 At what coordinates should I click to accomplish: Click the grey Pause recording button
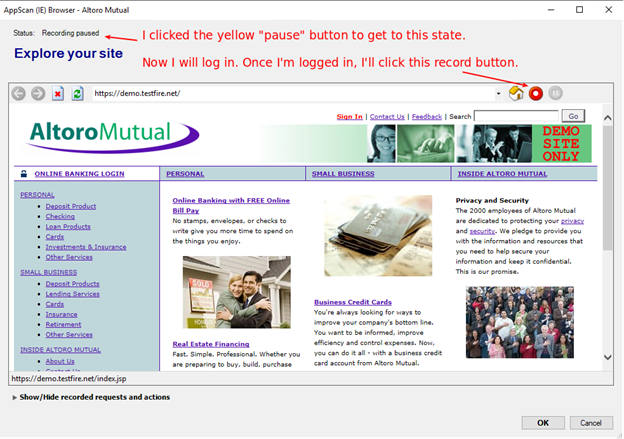point(556,93)
